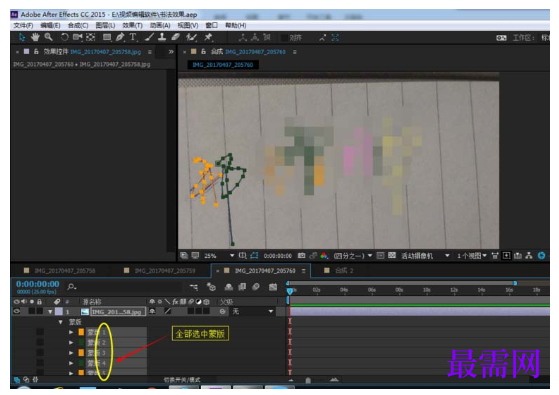The height and width of the screenshot is (395, 559).
Task: Open the 动画(A) menu
Action: (160, 25)
